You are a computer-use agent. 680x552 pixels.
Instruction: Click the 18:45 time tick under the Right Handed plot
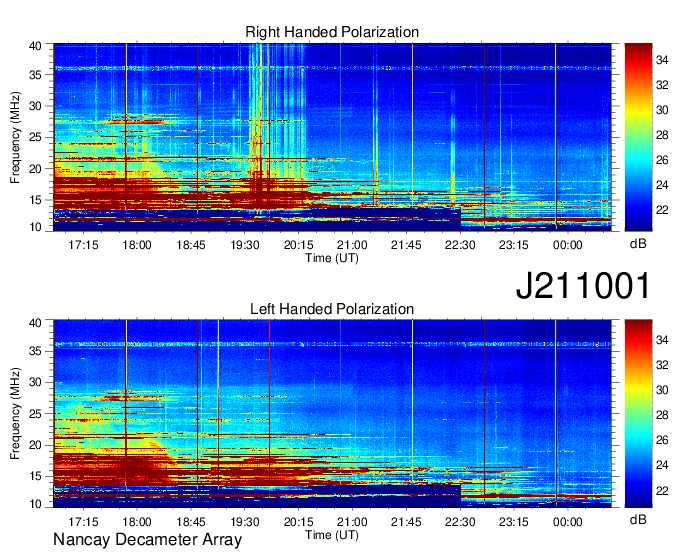coord(191,245)
